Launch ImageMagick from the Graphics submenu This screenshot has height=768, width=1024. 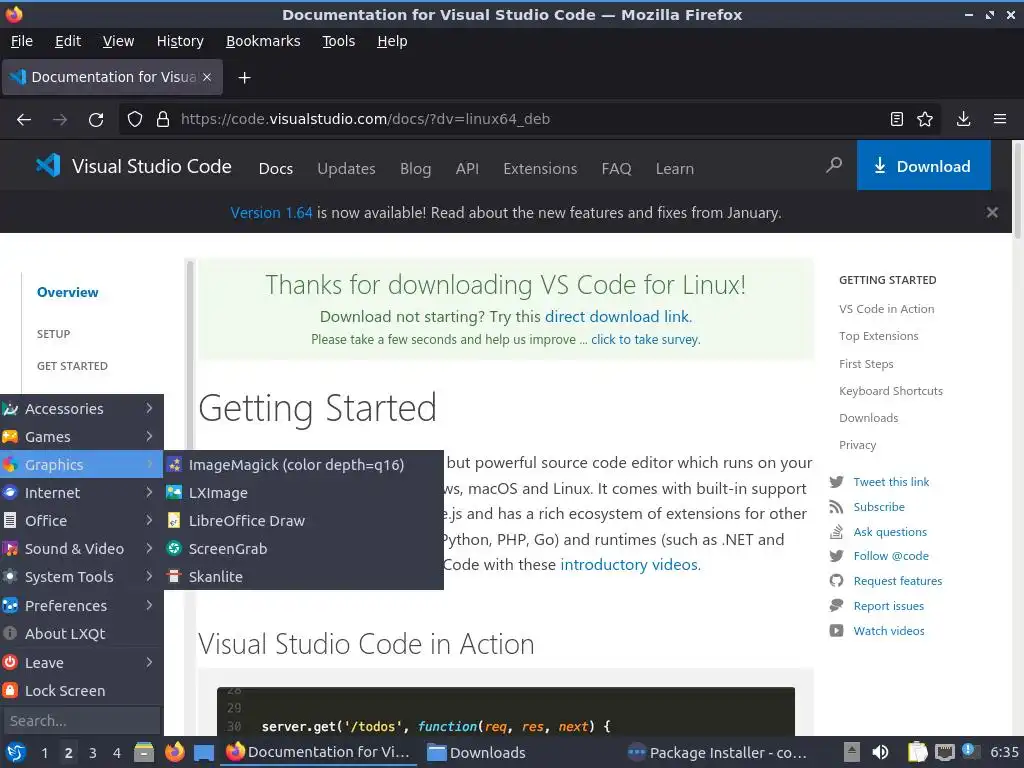tap(304, 464)
